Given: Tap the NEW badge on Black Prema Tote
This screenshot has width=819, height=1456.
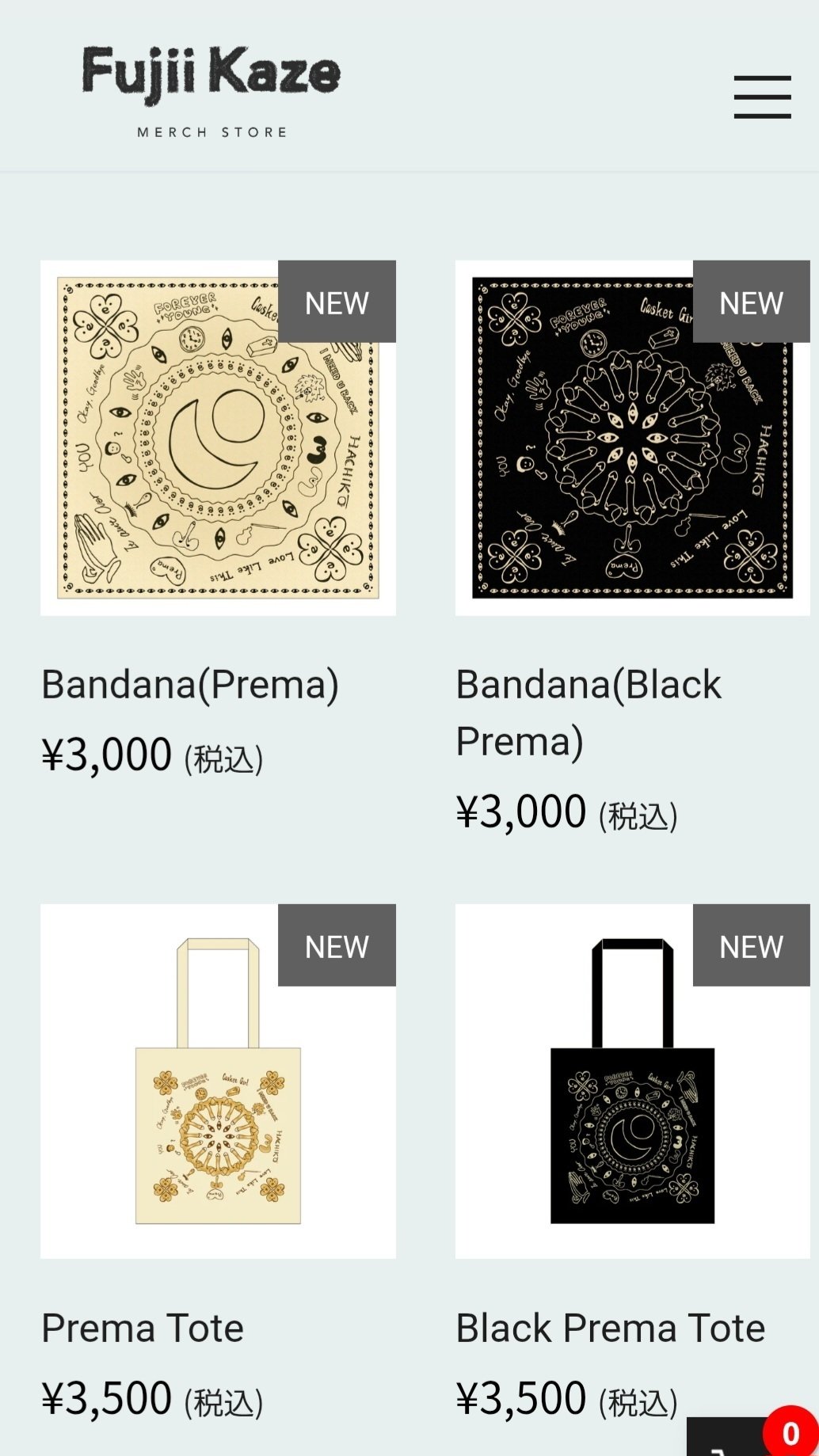Looking at the screenshot, I should click(751, 946).
